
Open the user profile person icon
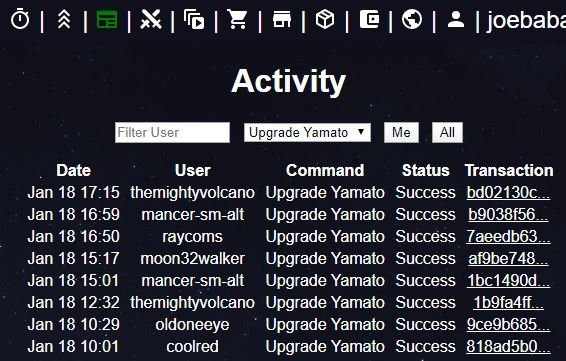[x=456, y=19]
